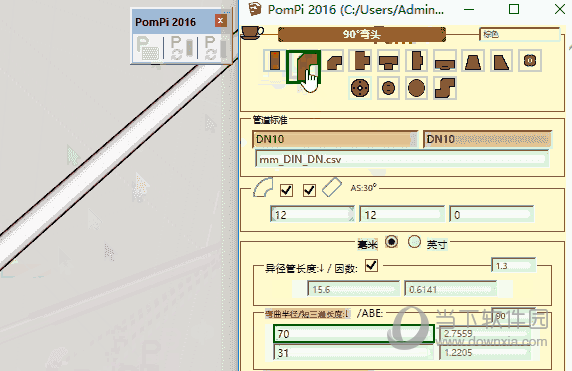Open the left DN10 pipe size dropdown

335,139
